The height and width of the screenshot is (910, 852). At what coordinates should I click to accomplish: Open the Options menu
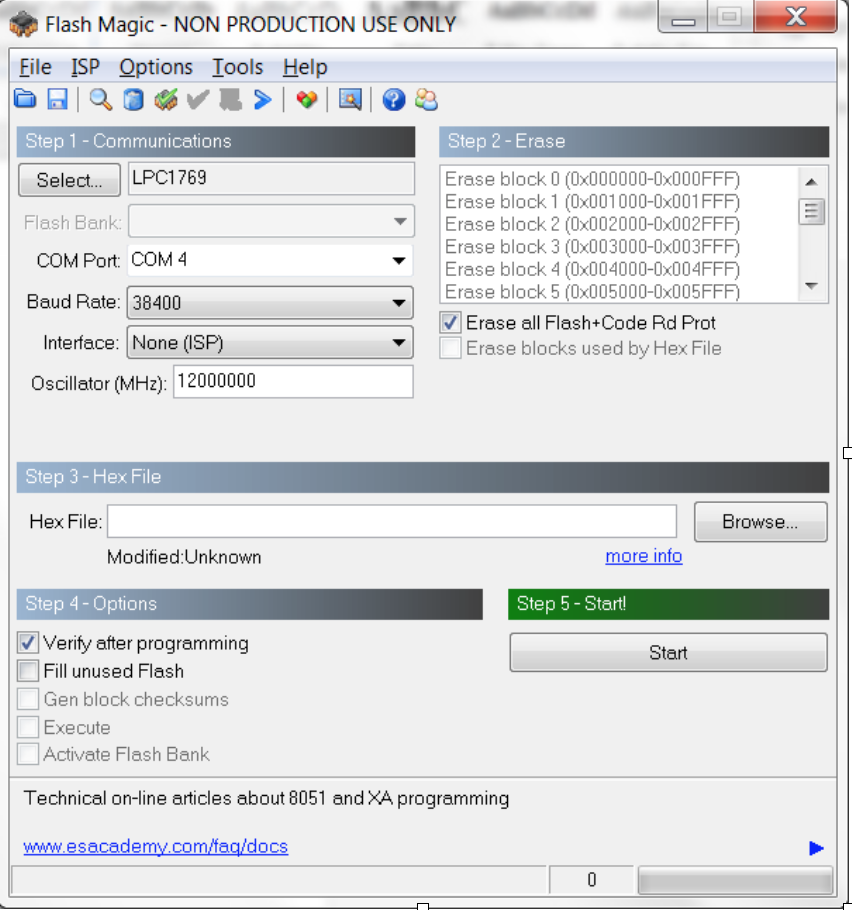point(156,67)
